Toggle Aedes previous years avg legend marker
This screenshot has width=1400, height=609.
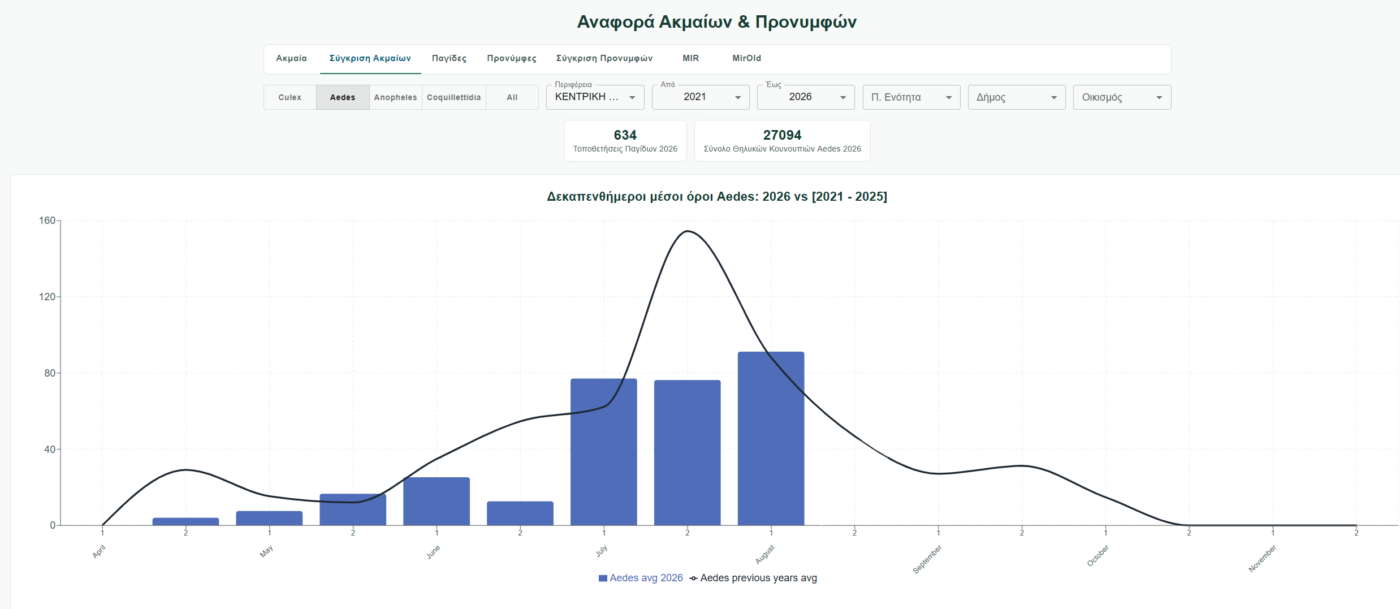click(694, 578)
